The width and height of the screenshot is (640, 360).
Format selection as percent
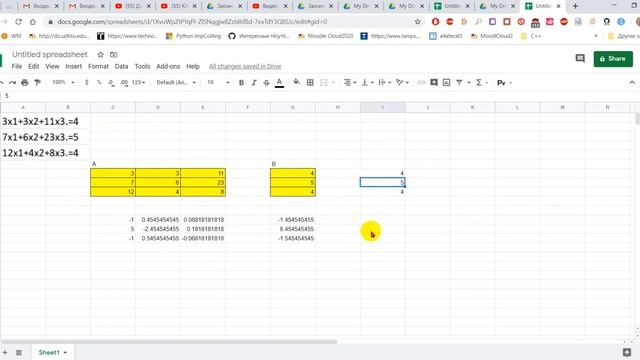click(99, 82)
